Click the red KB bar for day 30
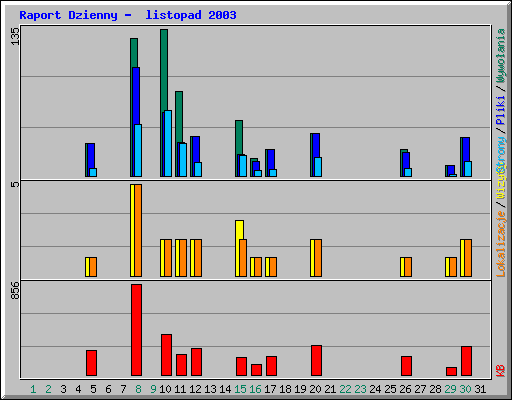 (x=466, y=361)
